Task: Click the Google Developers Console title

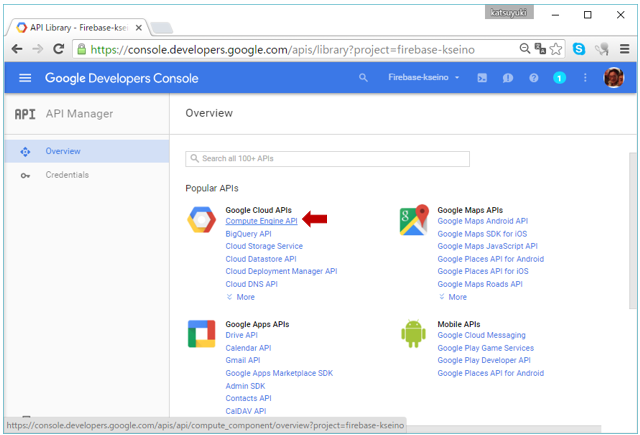Action: pos(122,78)
